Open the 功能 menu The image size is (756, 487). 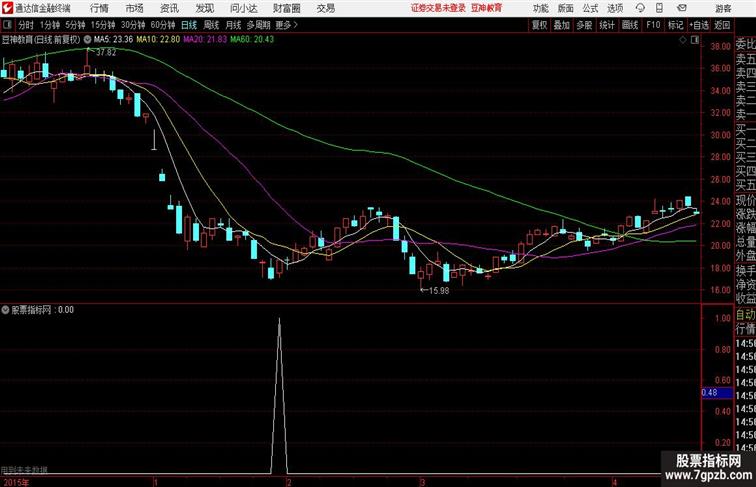click(540, 8)
